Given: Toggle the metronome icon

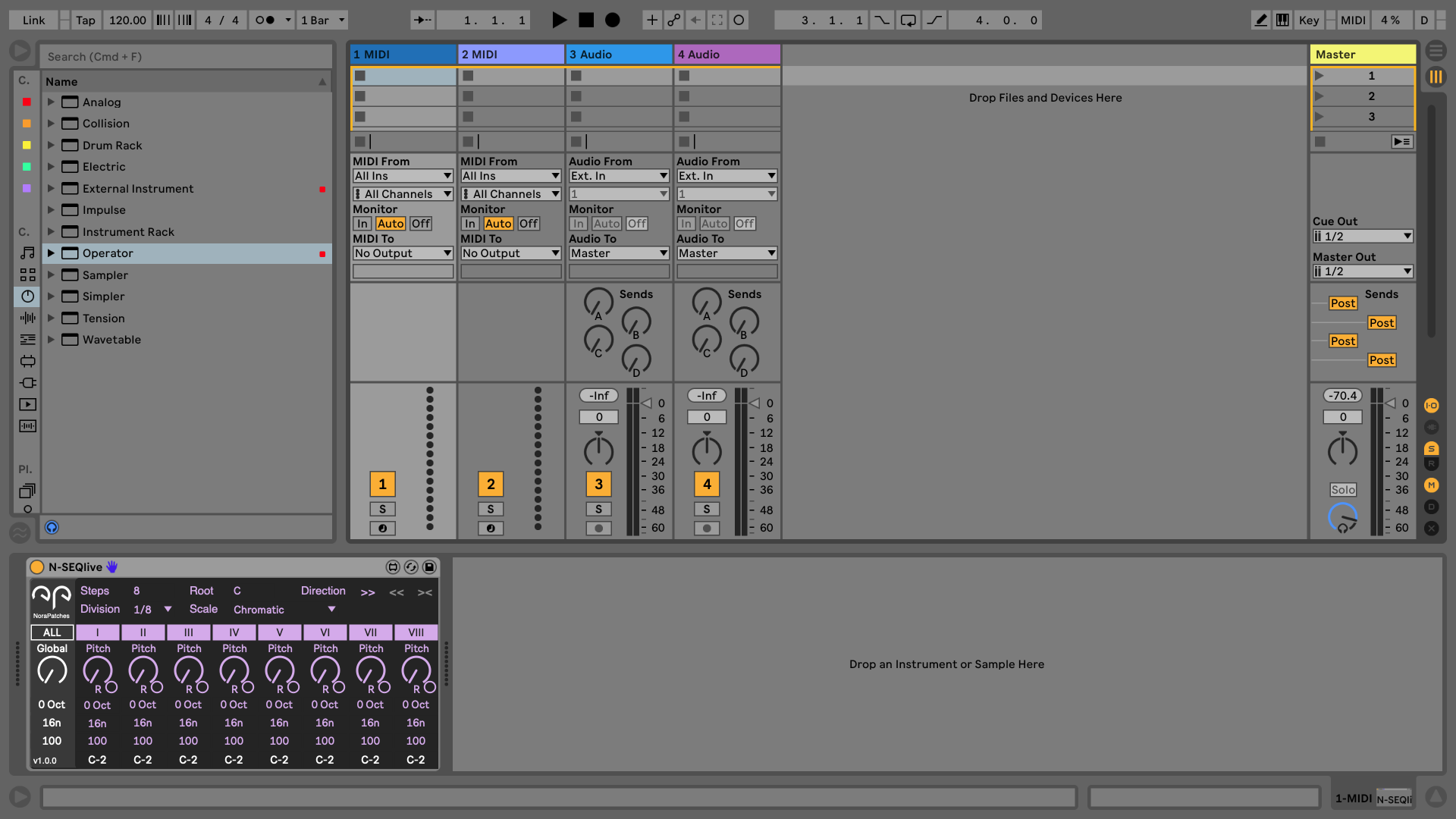Looking at the screenshot, I should pos(265,20).
